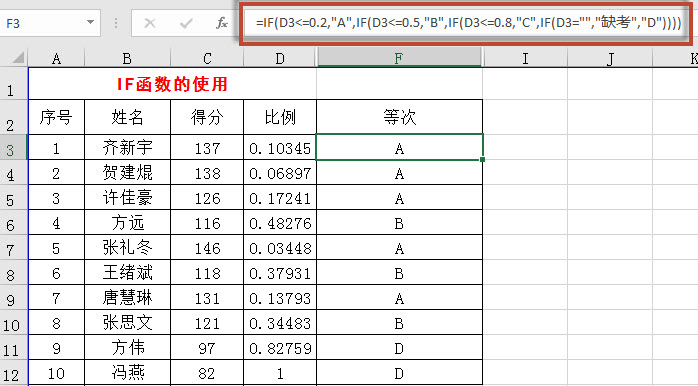Select column A header
Viewport: 698px width, 386px height.
tap(57, 58)
